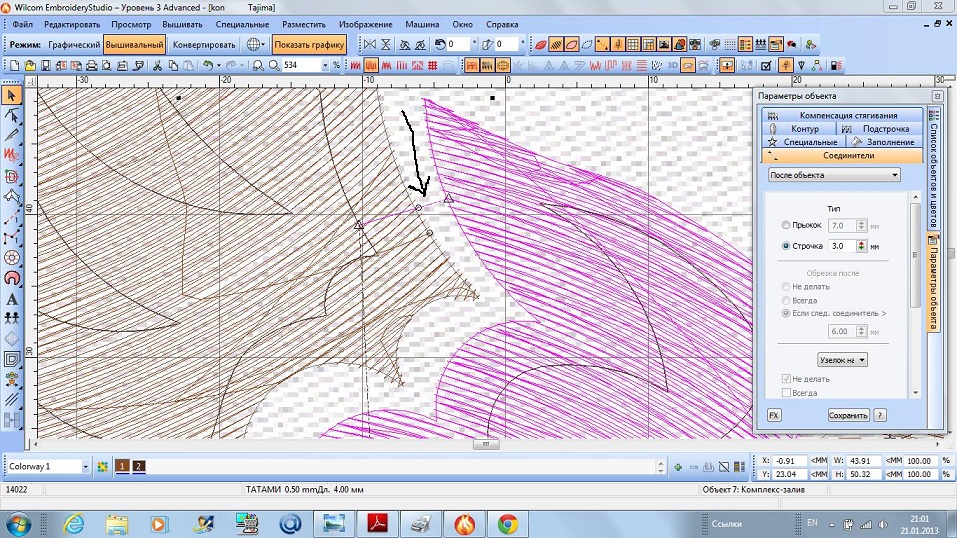The width and height of the screenshot is (957, 538).
Task: Click the 3D view icon
Action: tap(673, 65)
